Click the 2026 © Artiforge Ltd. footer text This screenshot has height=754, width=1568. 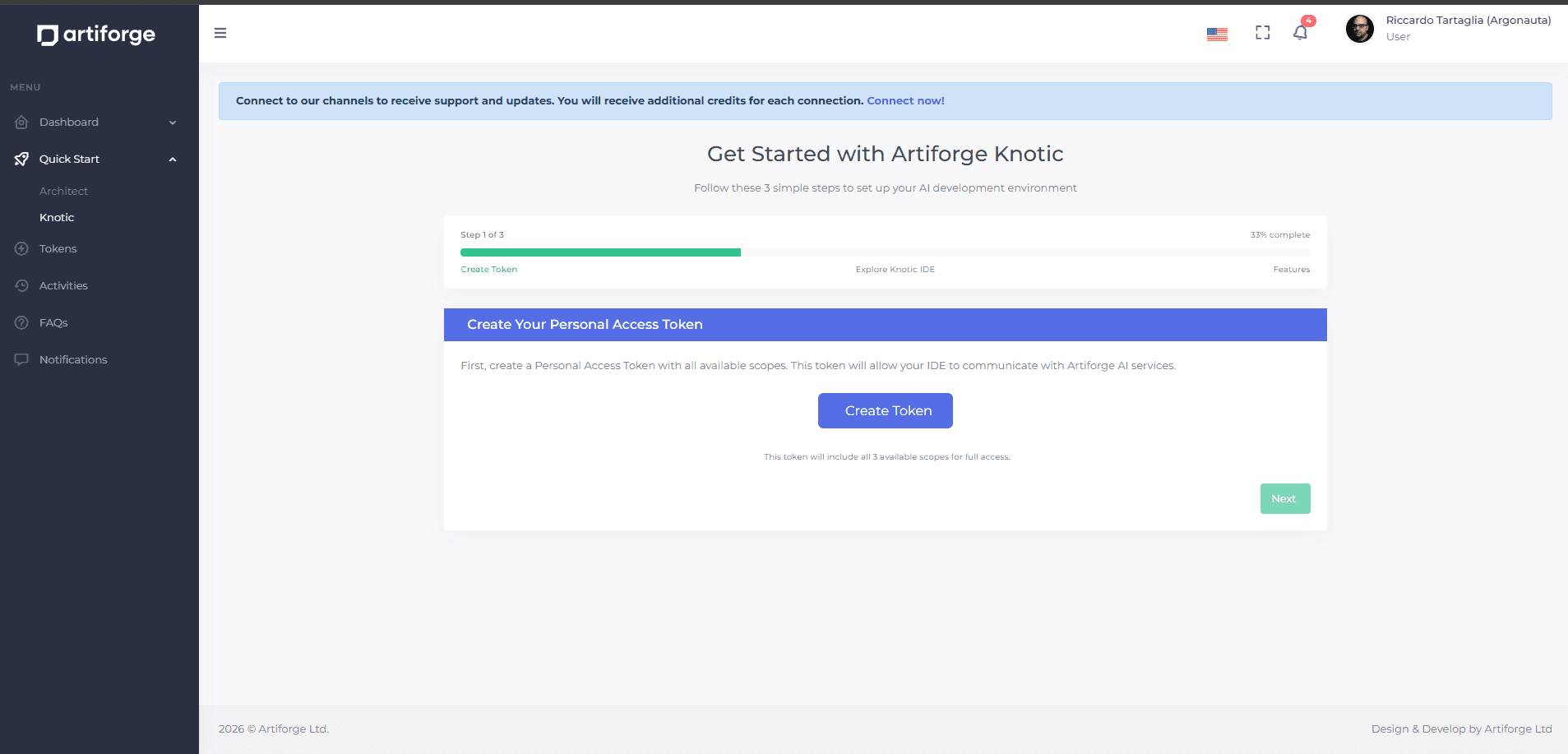[x=274, y=729]
